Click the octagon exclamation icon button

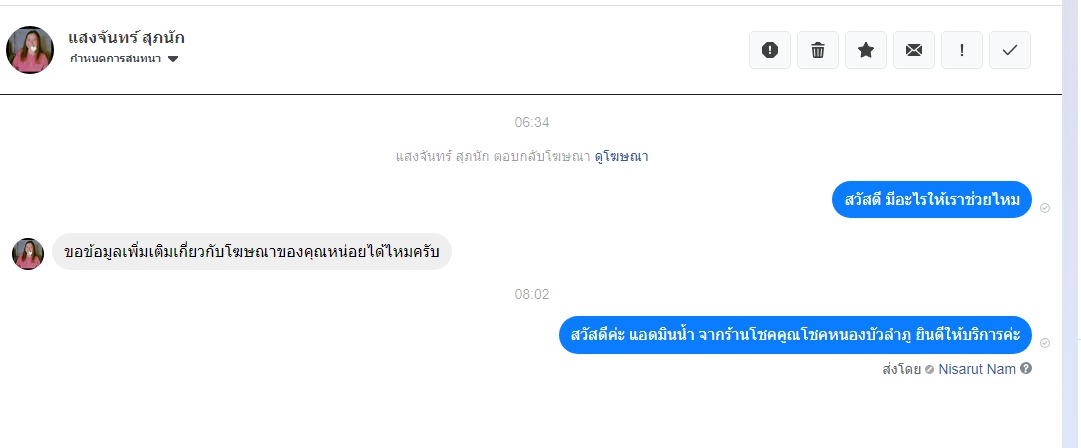click(770, 50)
